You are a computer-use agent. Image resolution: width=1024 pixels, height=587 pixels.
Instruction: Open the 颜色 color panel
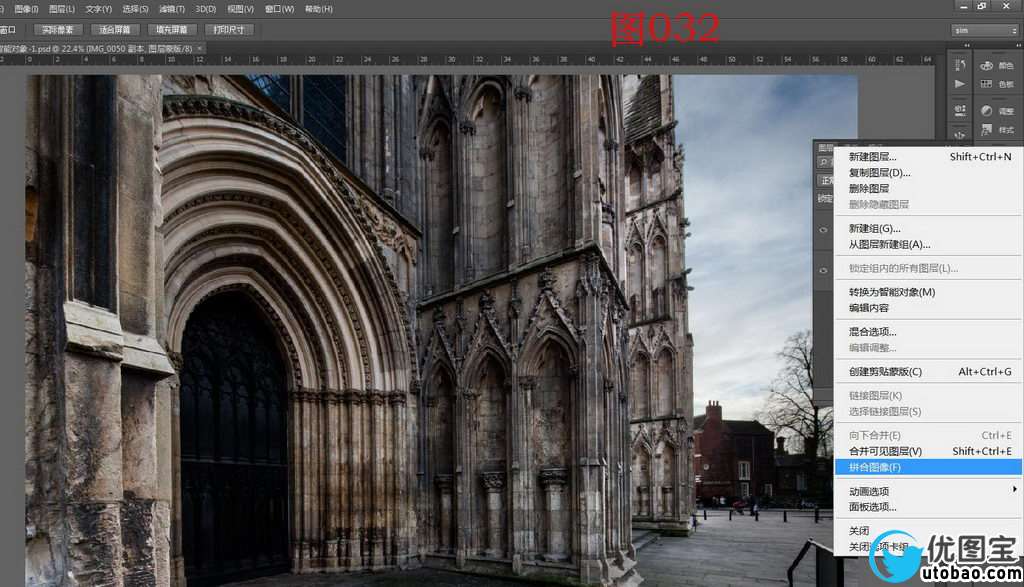(x=997, y=65)
